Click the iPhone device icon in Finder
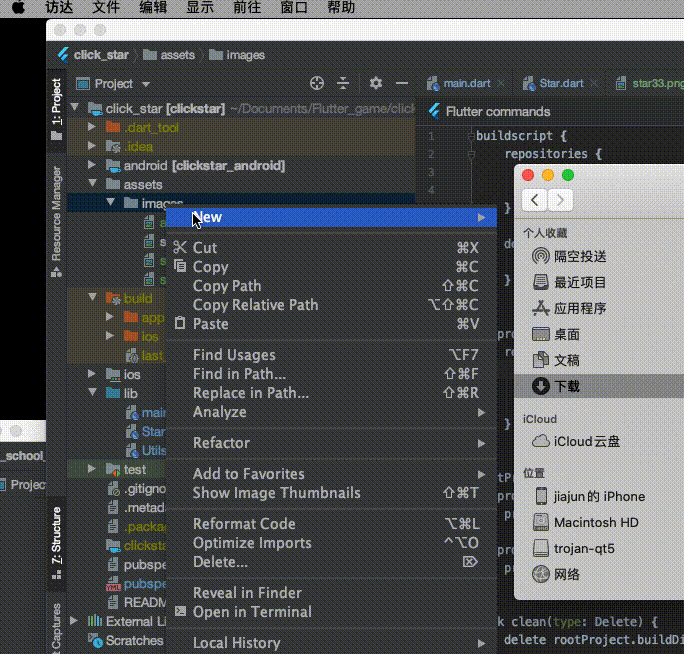684x654 pixels. 541,496
